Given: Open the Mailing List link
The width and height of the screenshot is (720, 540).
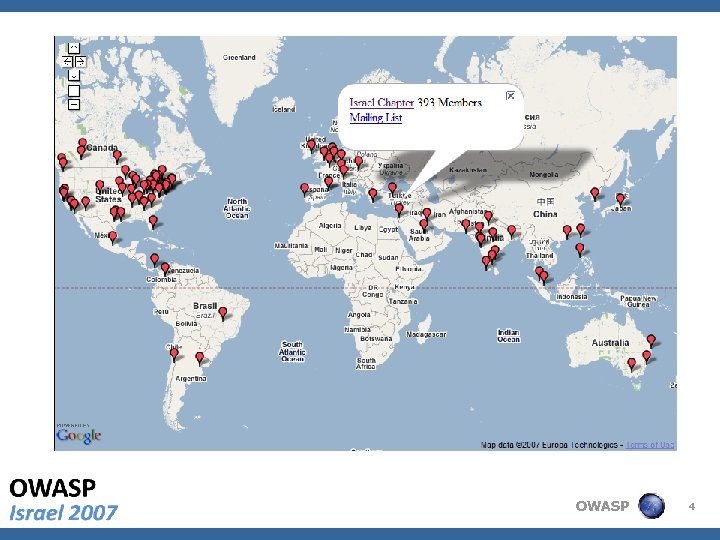Looking at the screenshot, I should pyautogui.click(x=376, y=118).
